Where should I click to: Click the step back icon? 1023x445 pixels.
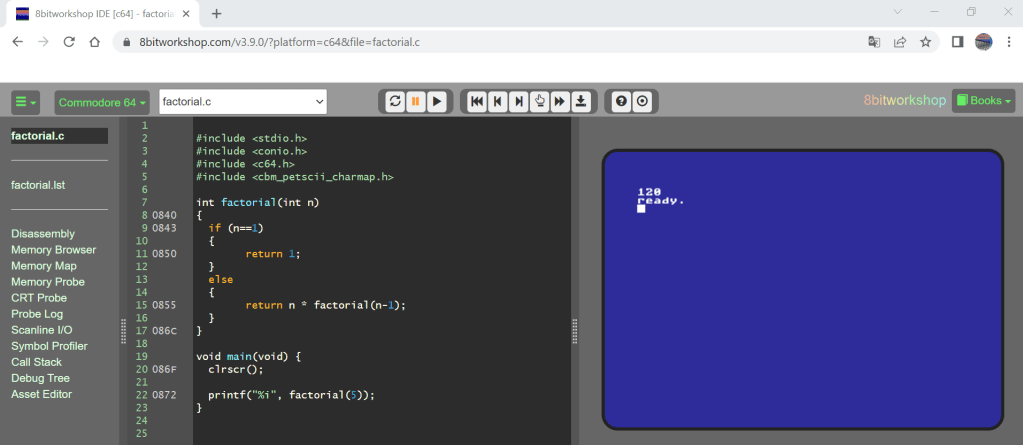pyautogui.click(x=498, y=101)
